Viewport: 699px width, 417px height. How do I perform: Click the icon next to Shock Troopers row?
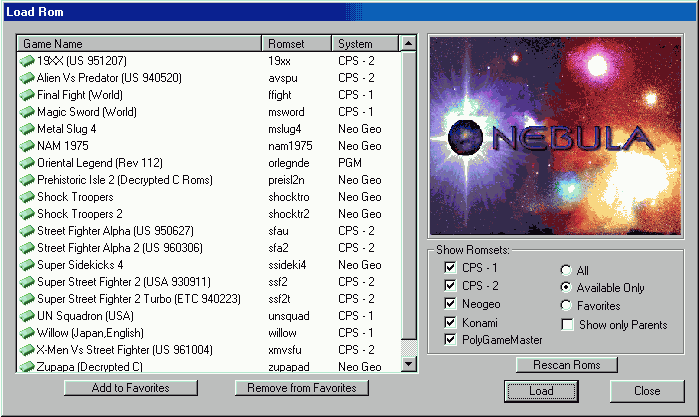(27, 197)
